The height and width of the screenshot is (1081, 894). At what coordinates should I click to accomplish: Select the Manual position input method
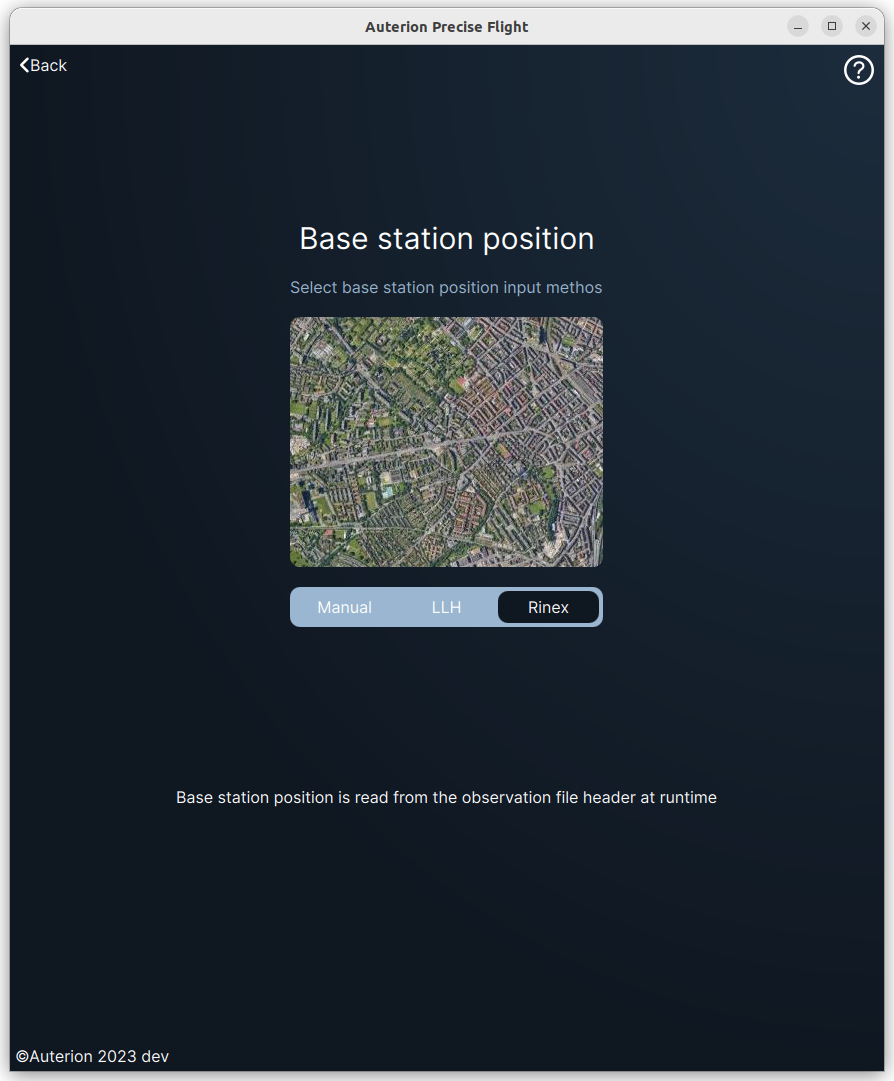[344, 607]
